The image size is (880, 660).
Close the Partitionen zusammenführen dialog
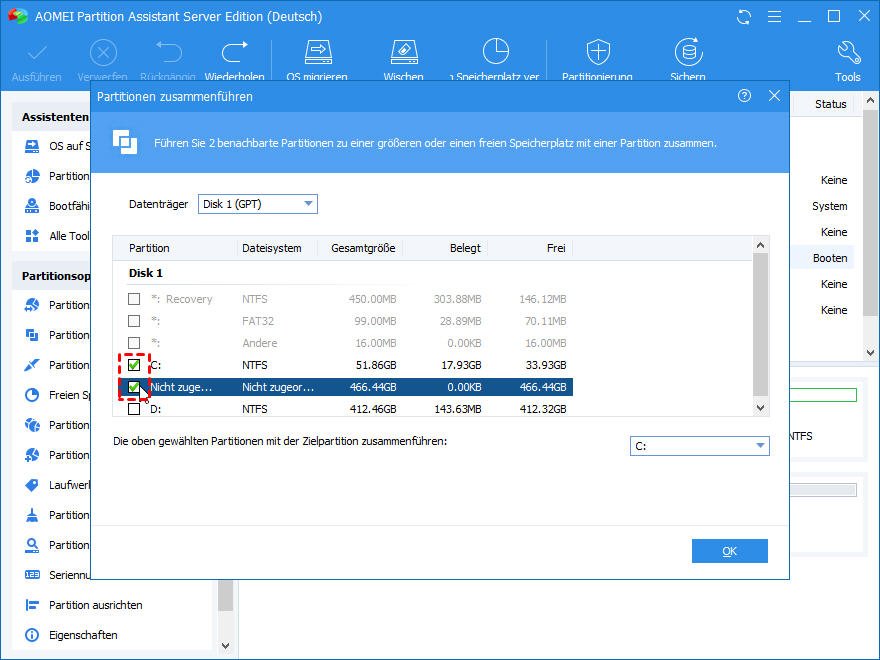click(x=774, y=96)
